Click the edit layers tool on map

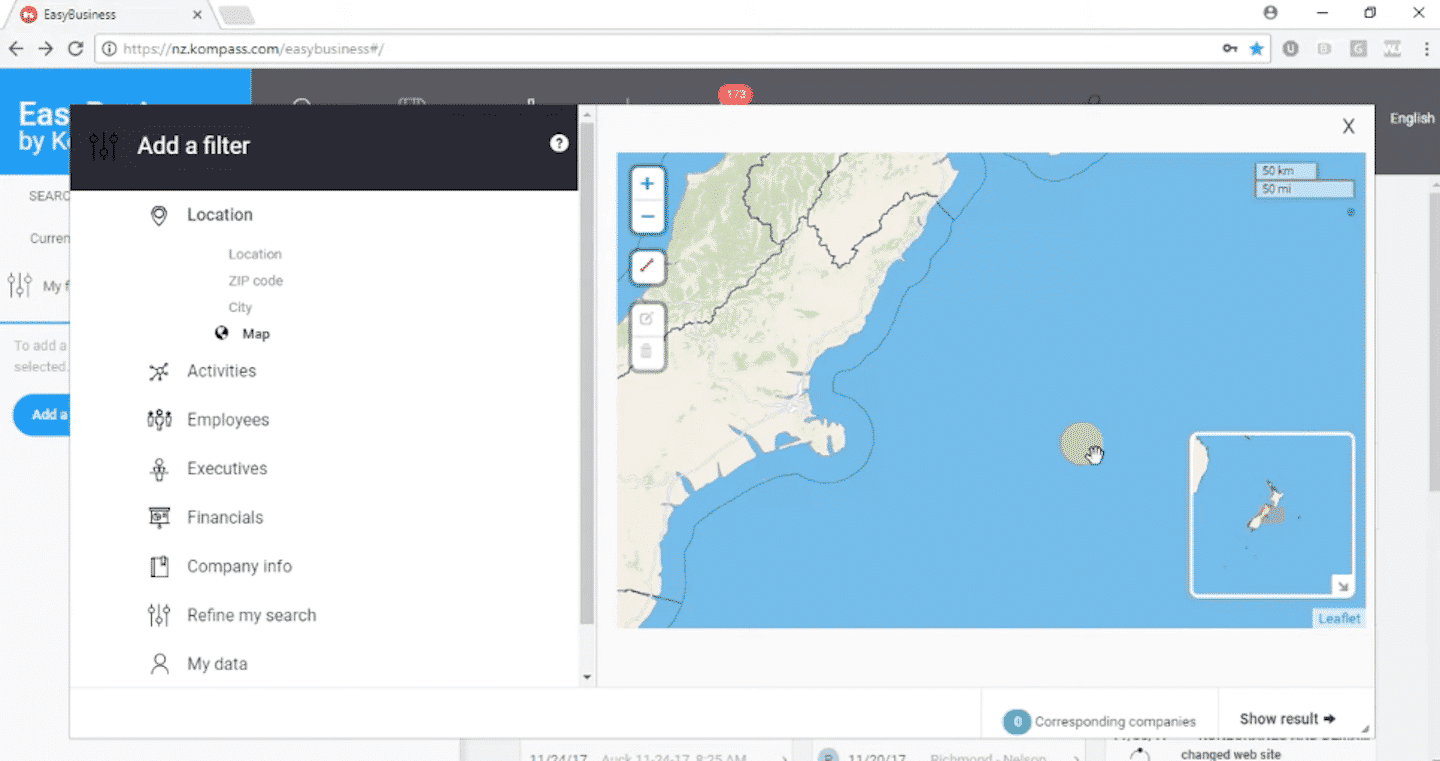click(647, 319)
